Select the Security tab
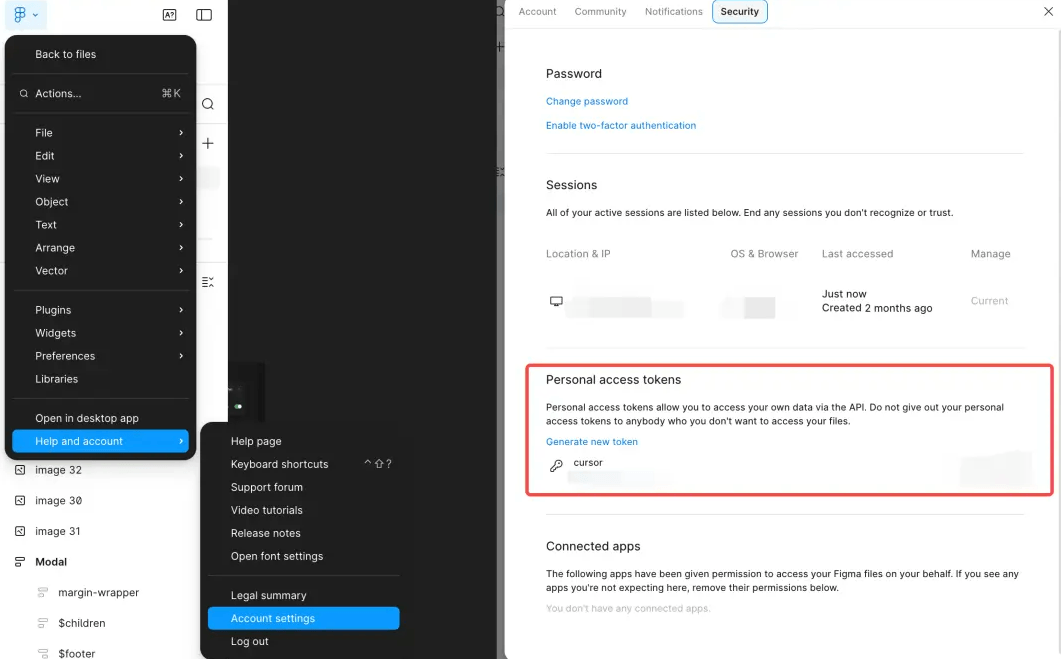Image resolution: width=1061 pixels, height=659 pixels. pyautogui.click(x=740, y=12)
